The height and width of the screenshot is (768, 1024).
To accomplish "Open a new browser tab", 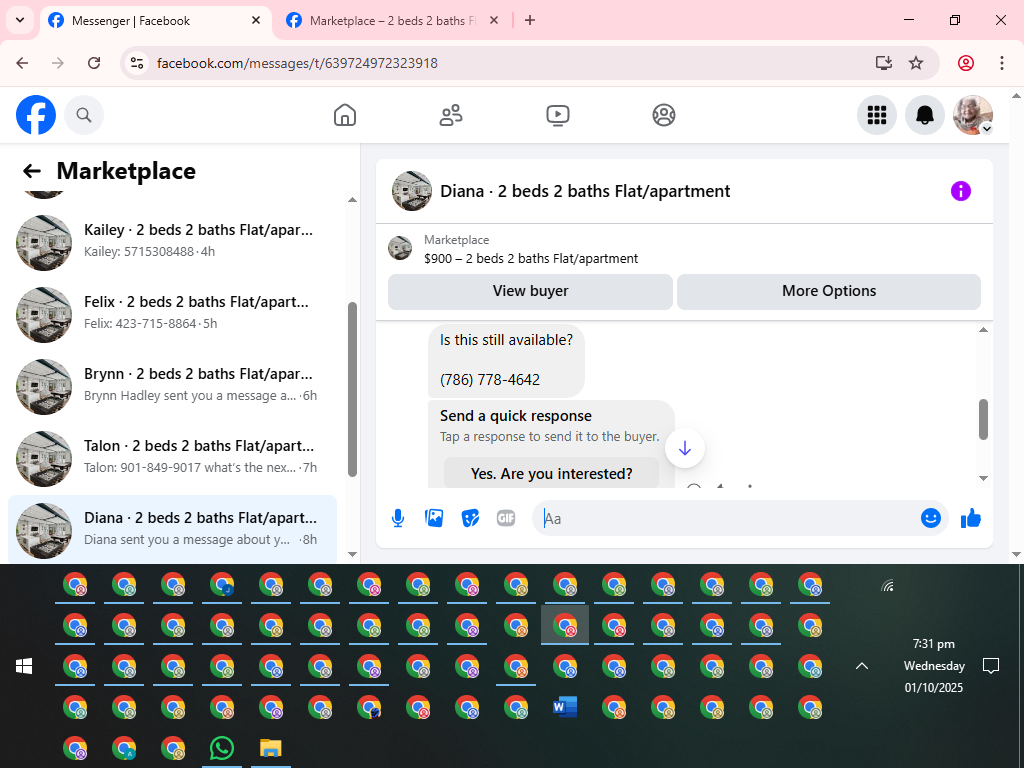I will (530, 21).
